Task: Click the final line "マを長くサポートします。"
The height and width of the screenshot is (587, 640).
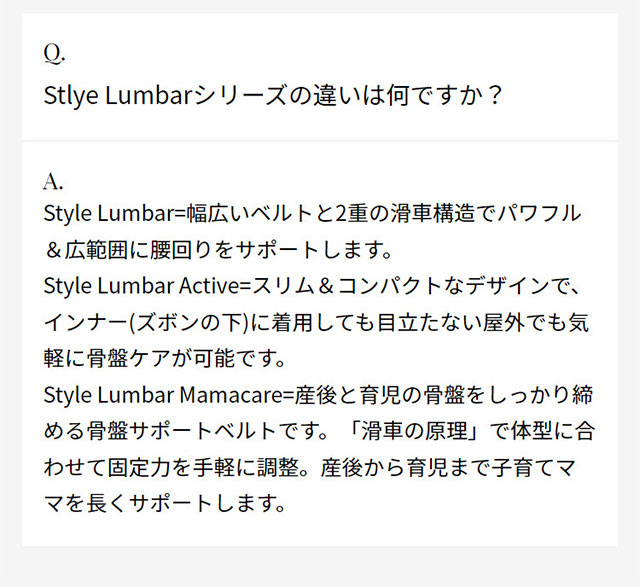Action: [x=164, y=502]
